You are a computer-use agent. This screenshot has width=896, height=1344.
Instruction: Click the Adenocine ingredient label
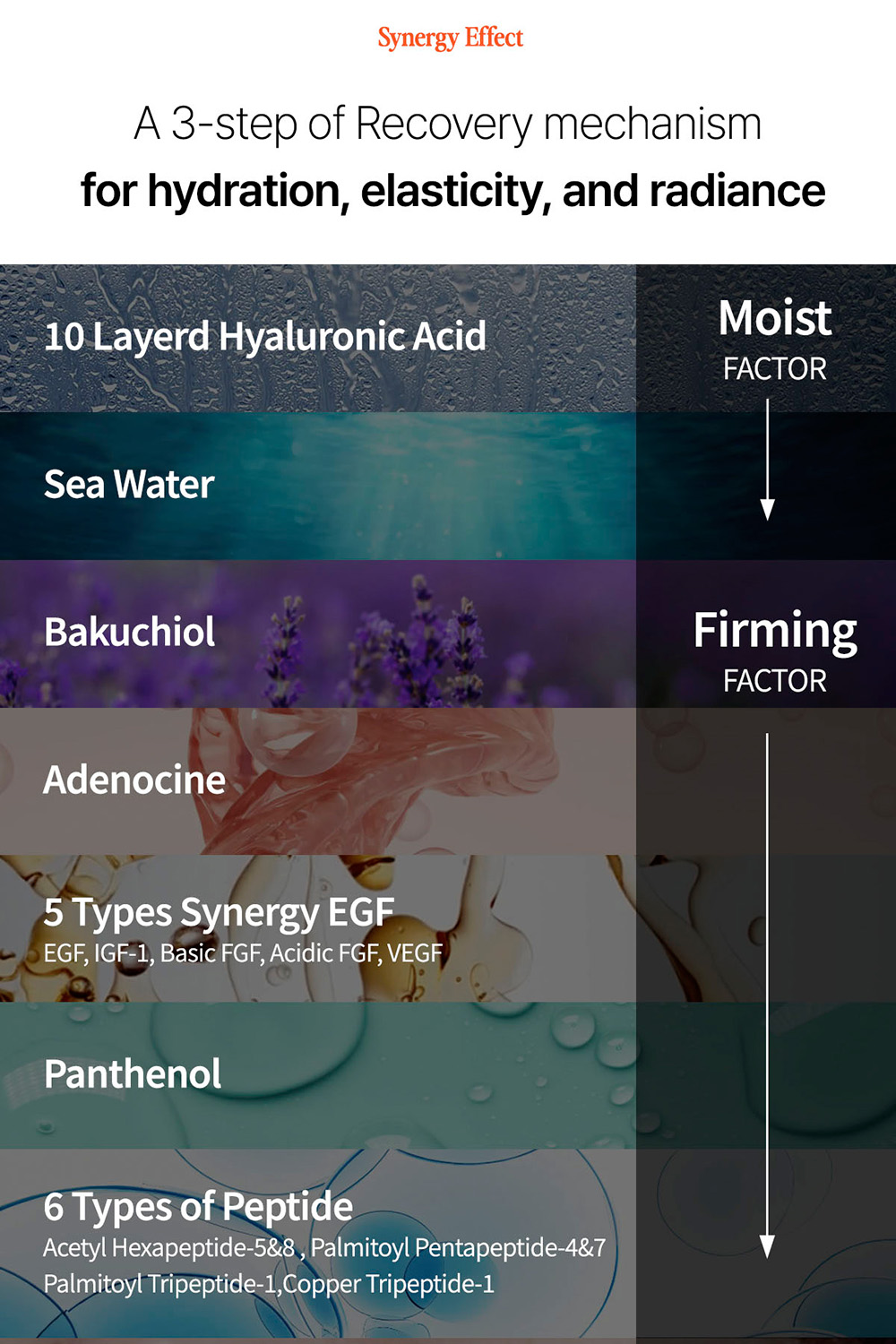pos(134,780)
